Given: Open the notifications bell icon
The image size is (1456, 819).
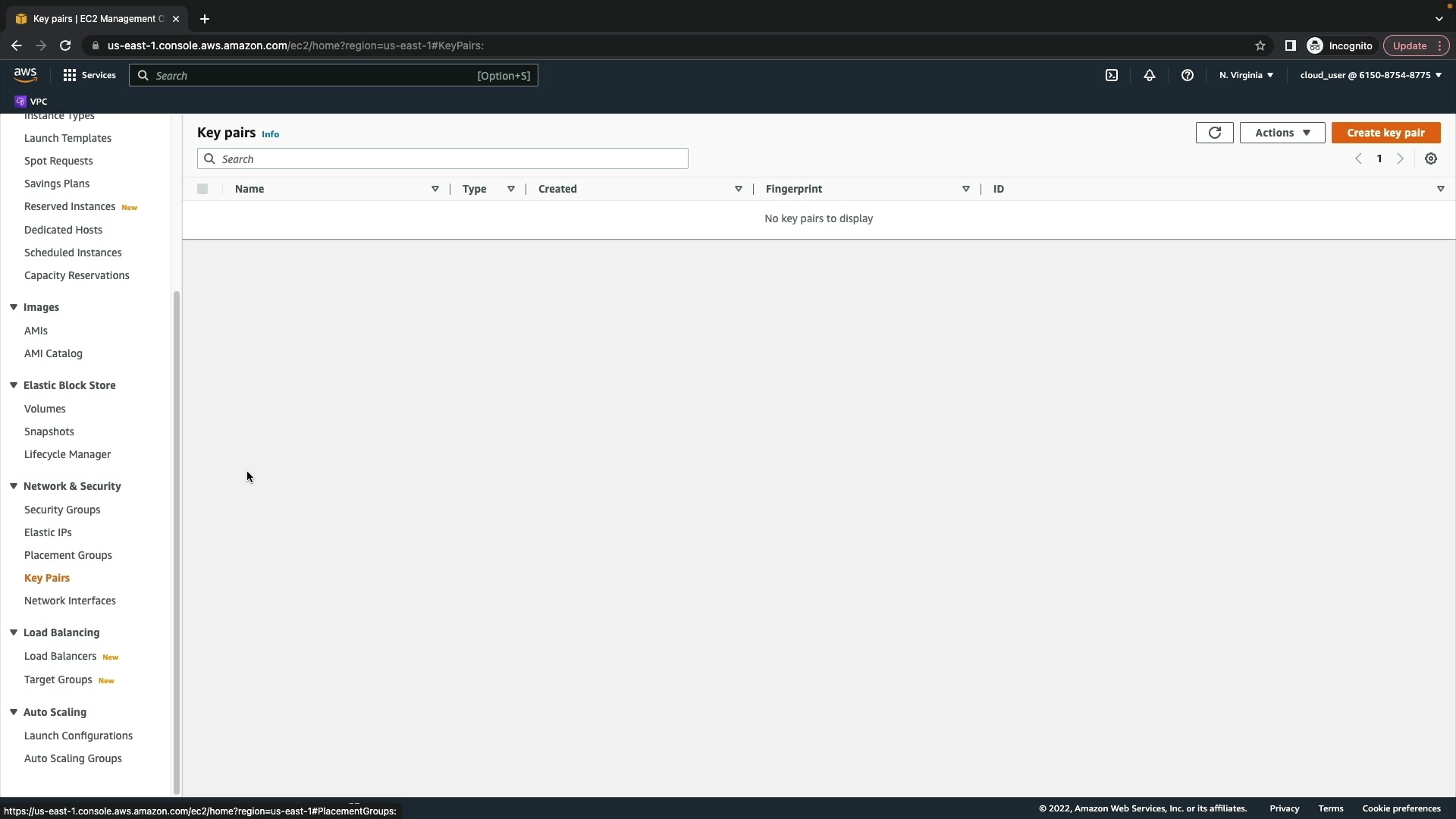Looking at the screenshot, I should click(x=1150, y=75).
